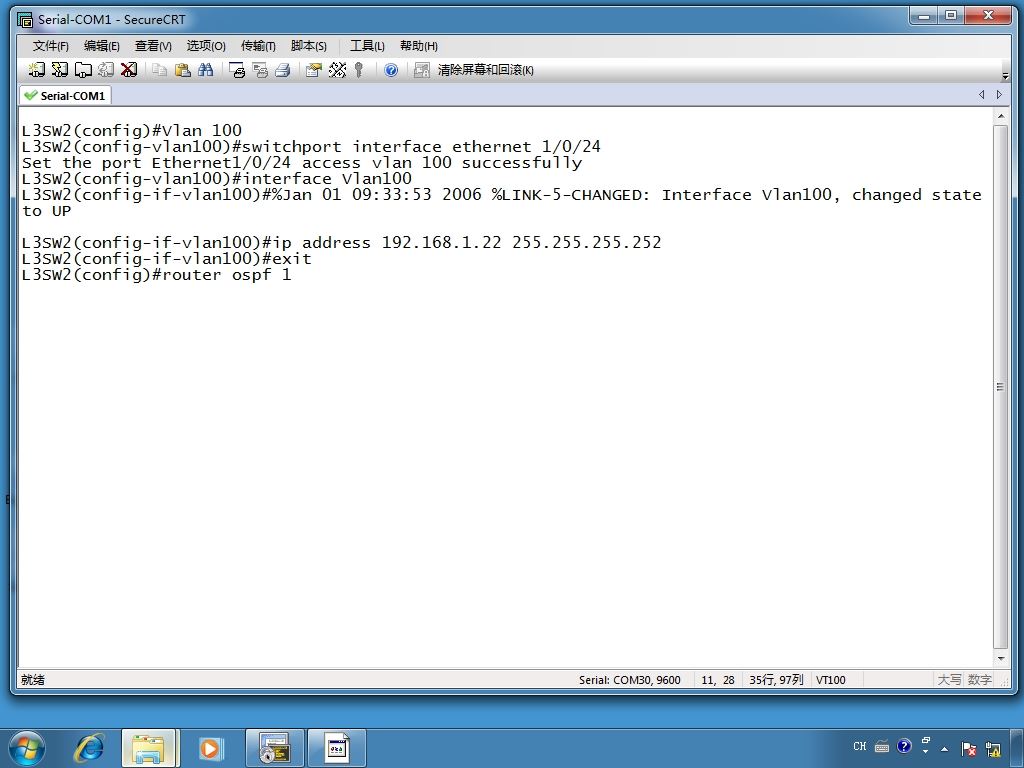The width and height of the screenshot is (1024, 768).
Task: Open the 帮助(H) menu
Action: pyautogui.click(x=419, y=46)
